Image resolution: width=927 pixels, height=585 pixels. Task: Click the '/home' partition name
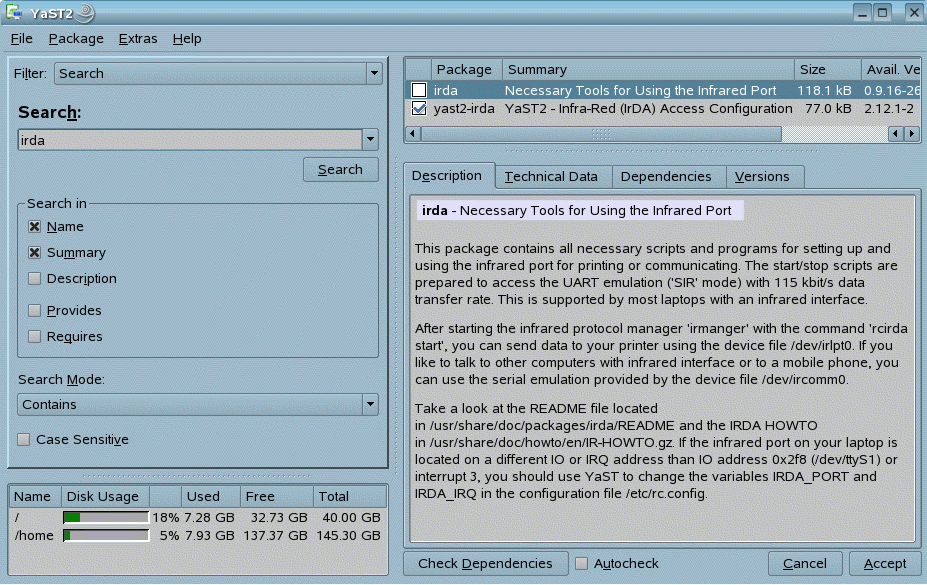click(34, 536)
